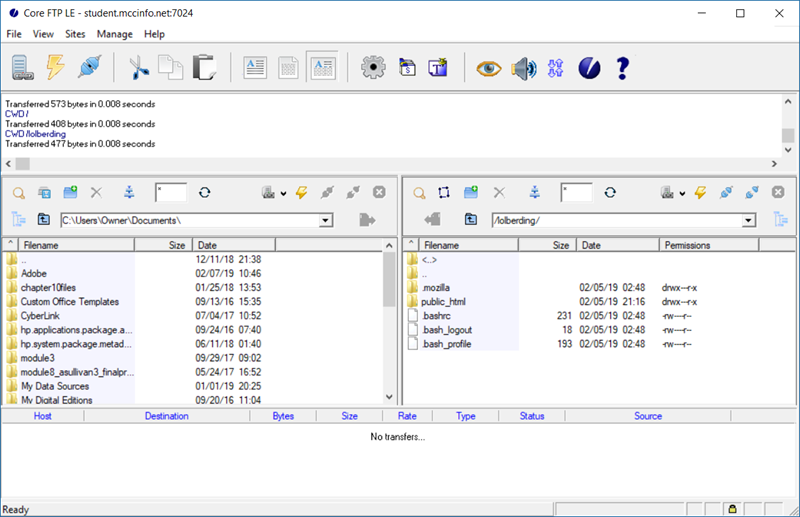Open Help question mark icon
The image size is (800, 517).
pyautogui.click(x=622, y=68)
